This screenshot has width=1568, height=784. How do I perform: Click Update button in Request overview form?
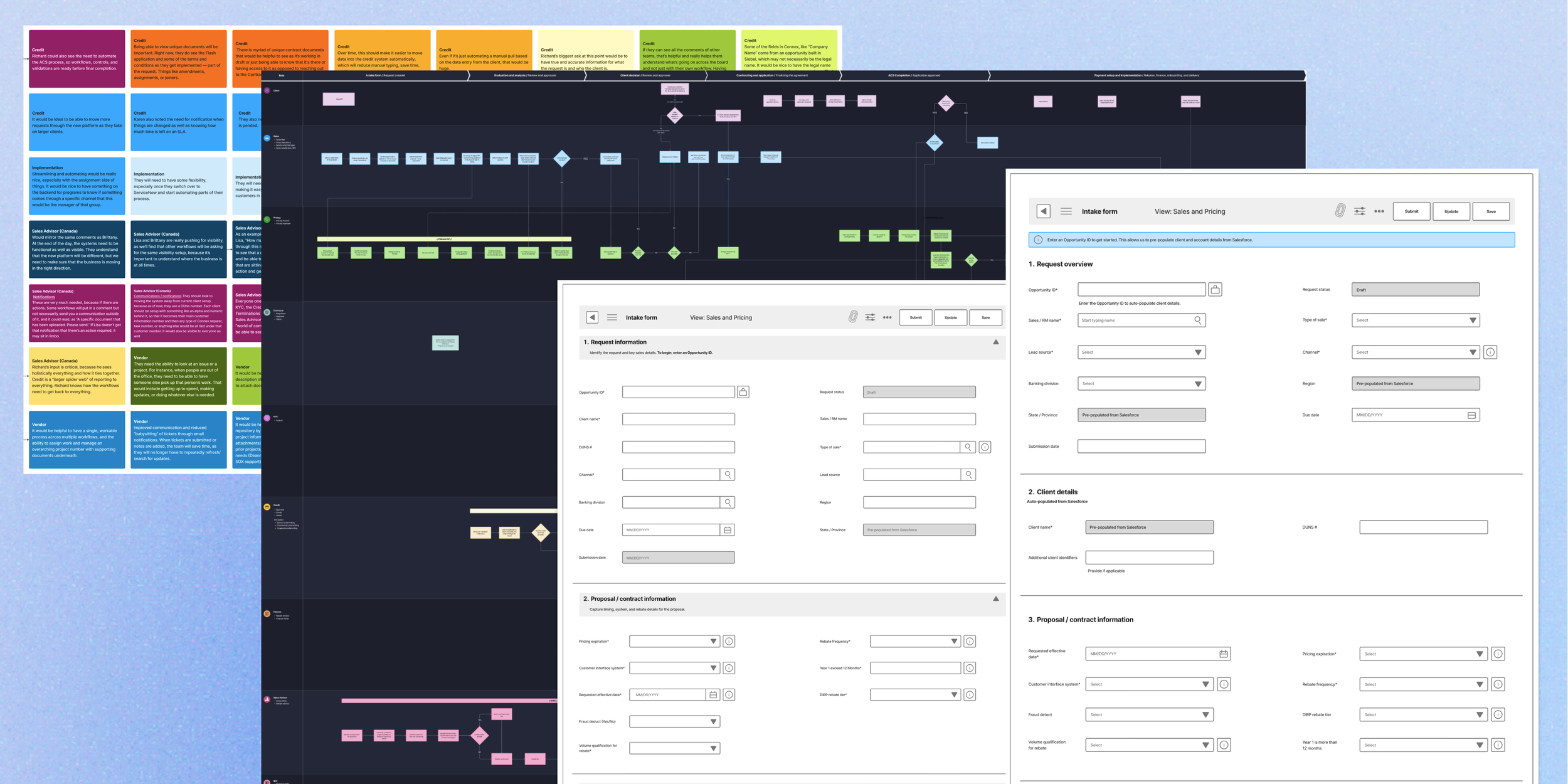click(x=1451, y=211)
